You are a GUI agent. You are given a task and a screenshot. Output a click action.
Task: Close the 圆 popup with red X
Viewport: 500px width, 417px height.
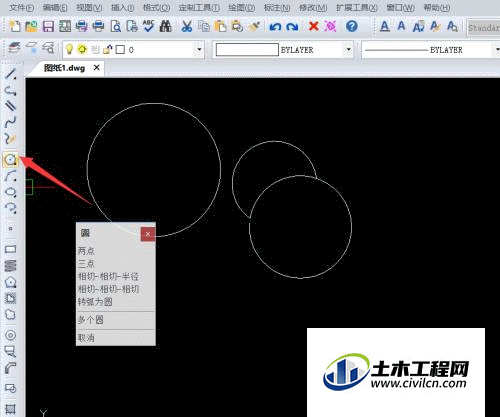point(148,234)
